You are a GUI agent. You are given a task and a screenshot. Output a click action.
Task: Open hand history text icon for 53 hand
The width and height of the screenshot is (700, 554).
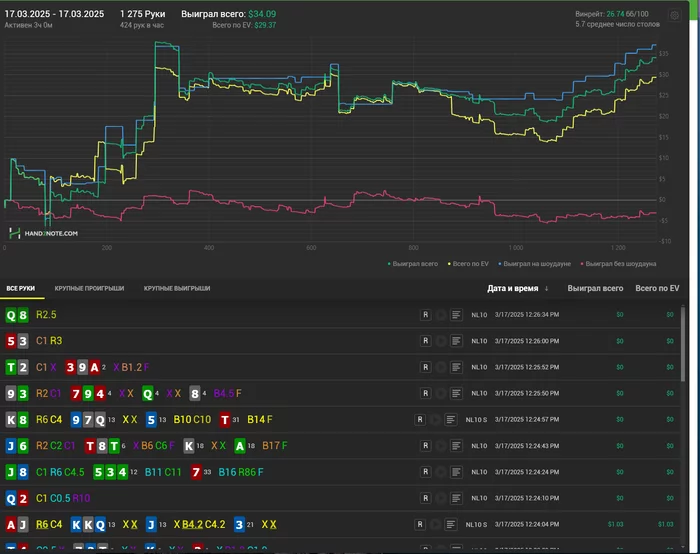[456, 341]
